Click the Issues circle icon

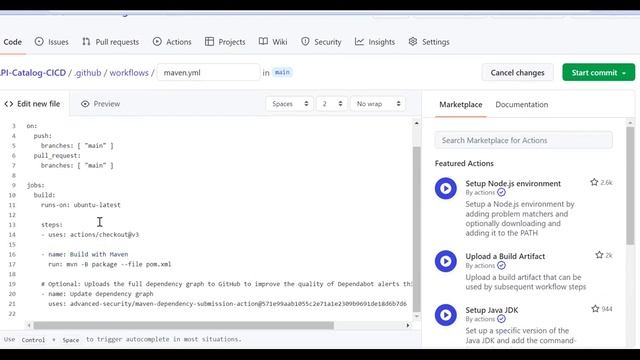click(x=39, y=41)
